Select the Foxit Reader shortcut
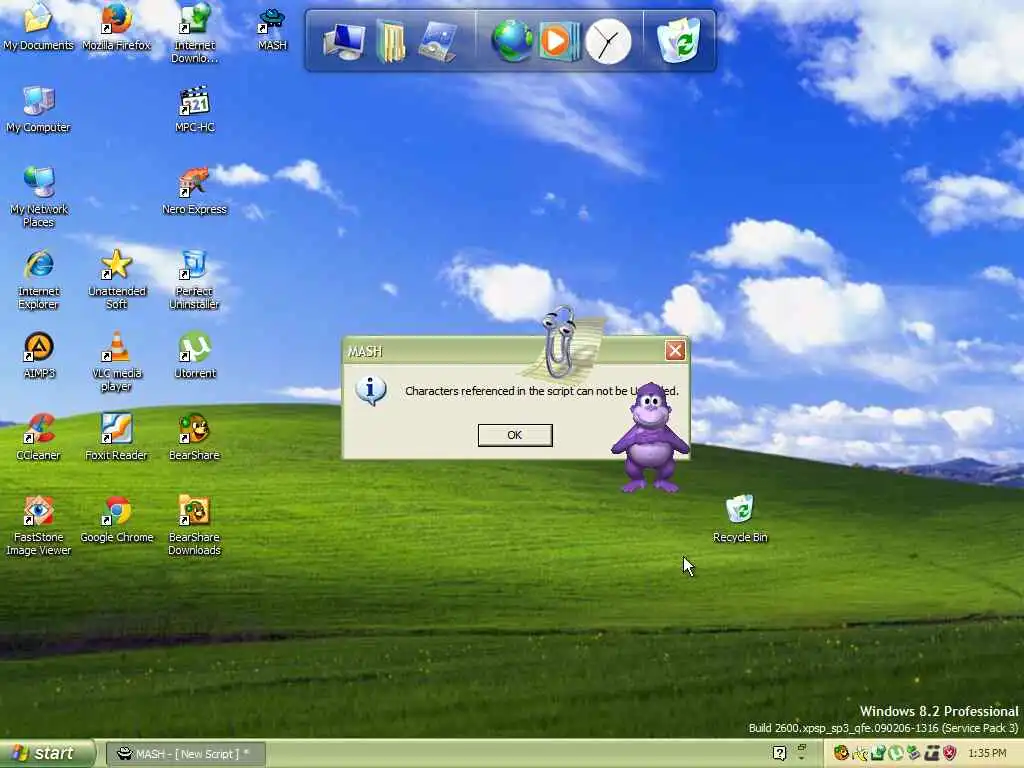This screenshot has height=768, width=1024. 116,438
